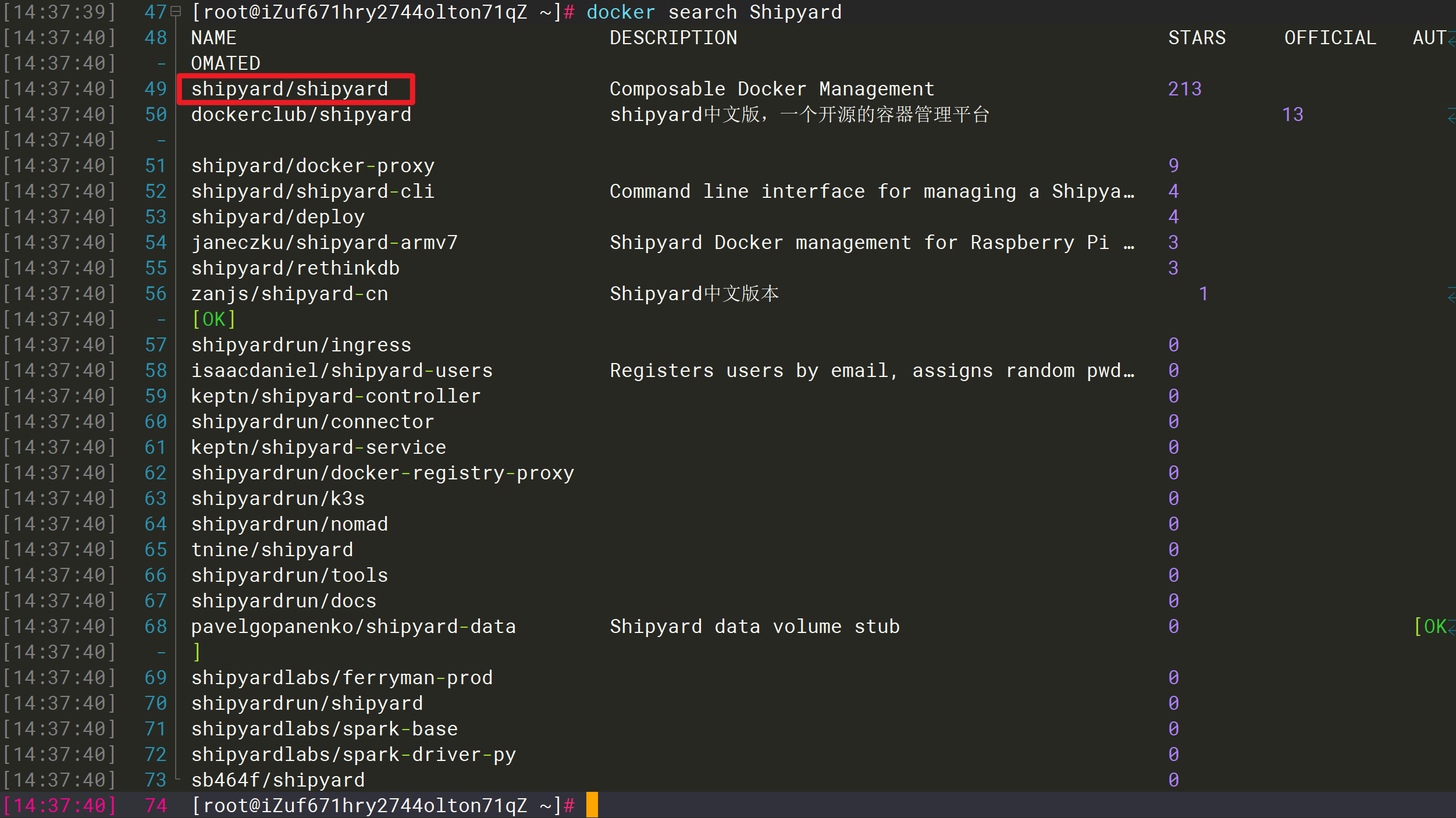The width and height of the screenshot is (1456, 818).
Task: Click the docker keyword in the command
Action: (x=620, y=12)
